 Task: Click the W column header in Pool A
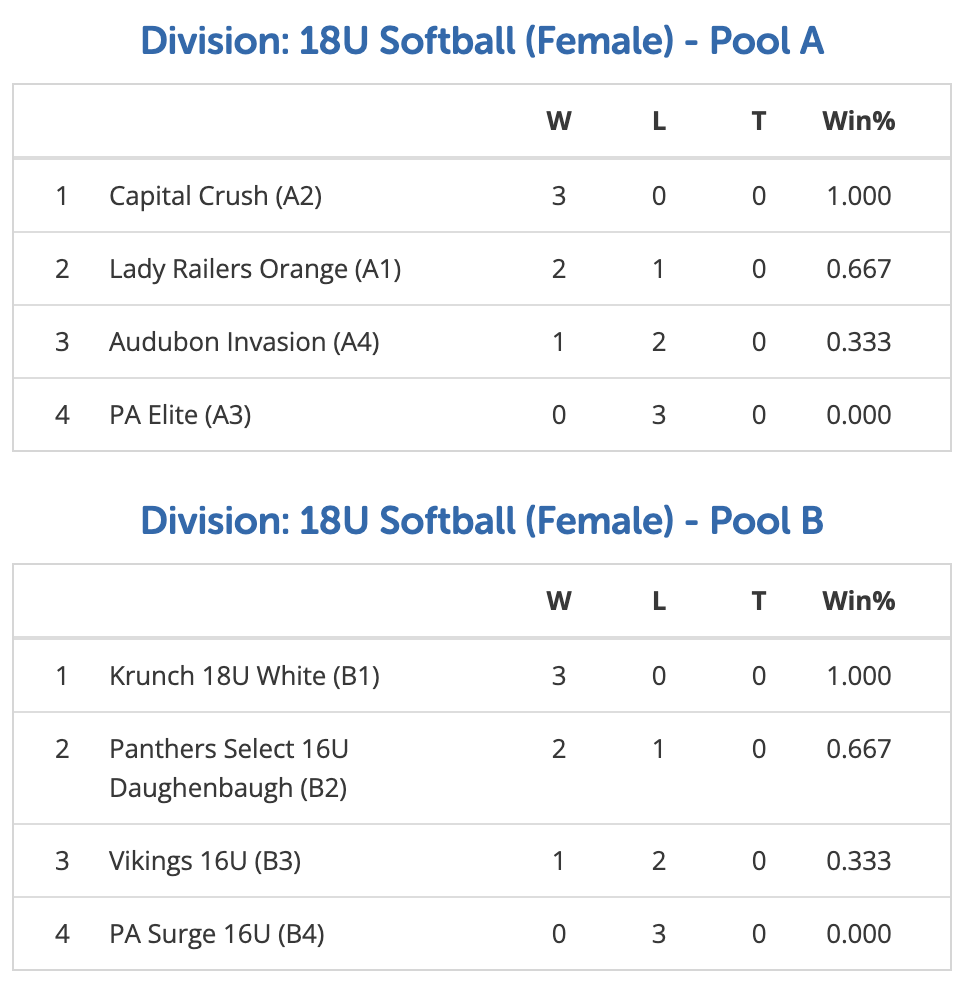click(x=559, y=121)
